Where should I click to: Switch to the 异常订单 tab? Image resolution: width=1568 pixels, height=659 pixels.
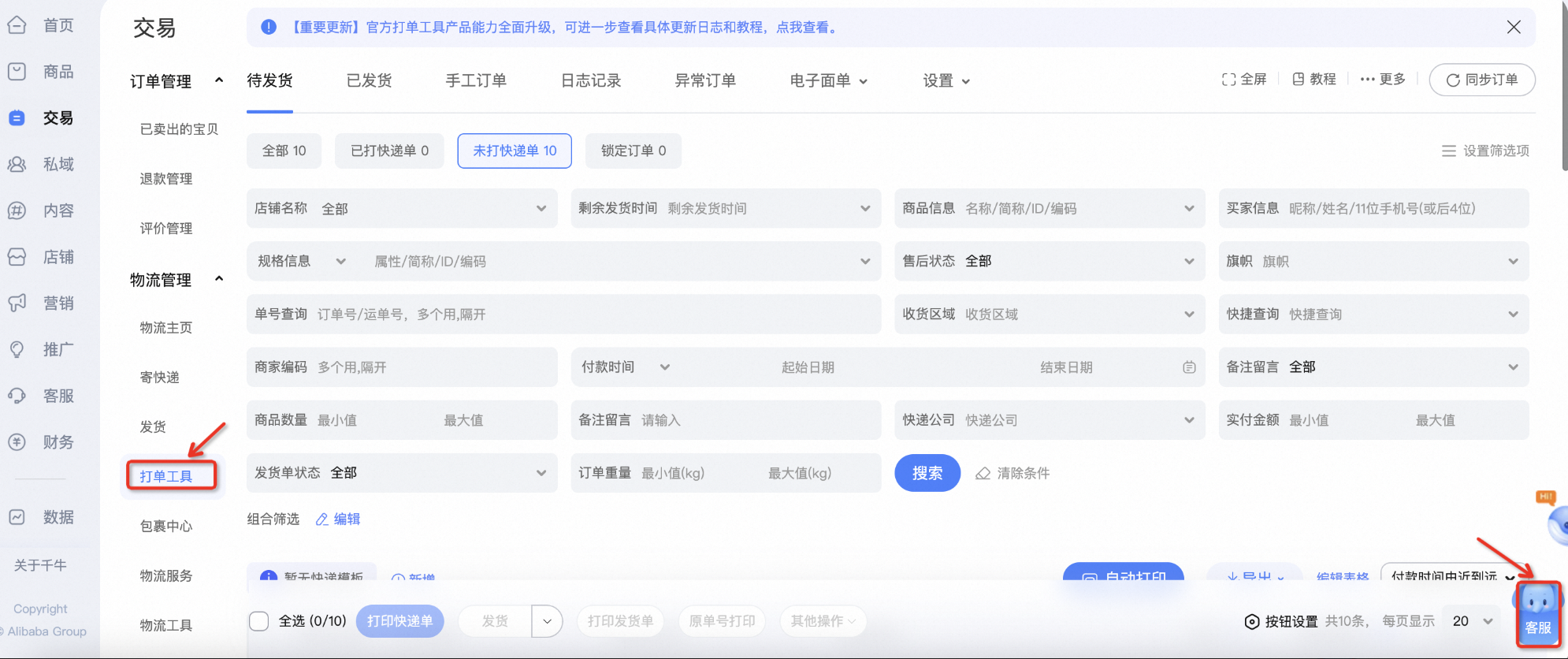pyautogui.click(x=705, y=80)
